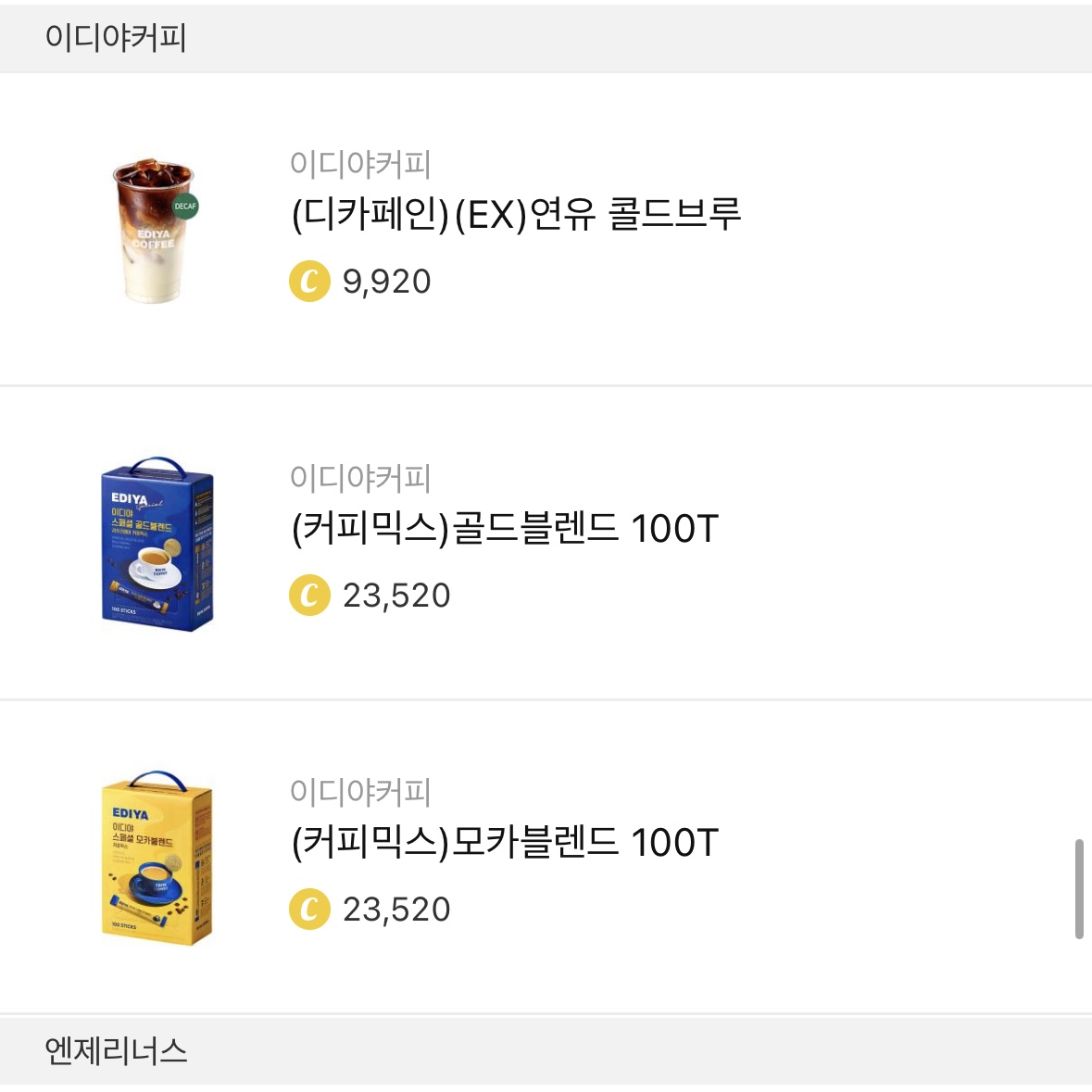Click the coin icon beside 골드블렌드 price

(312, 596)
